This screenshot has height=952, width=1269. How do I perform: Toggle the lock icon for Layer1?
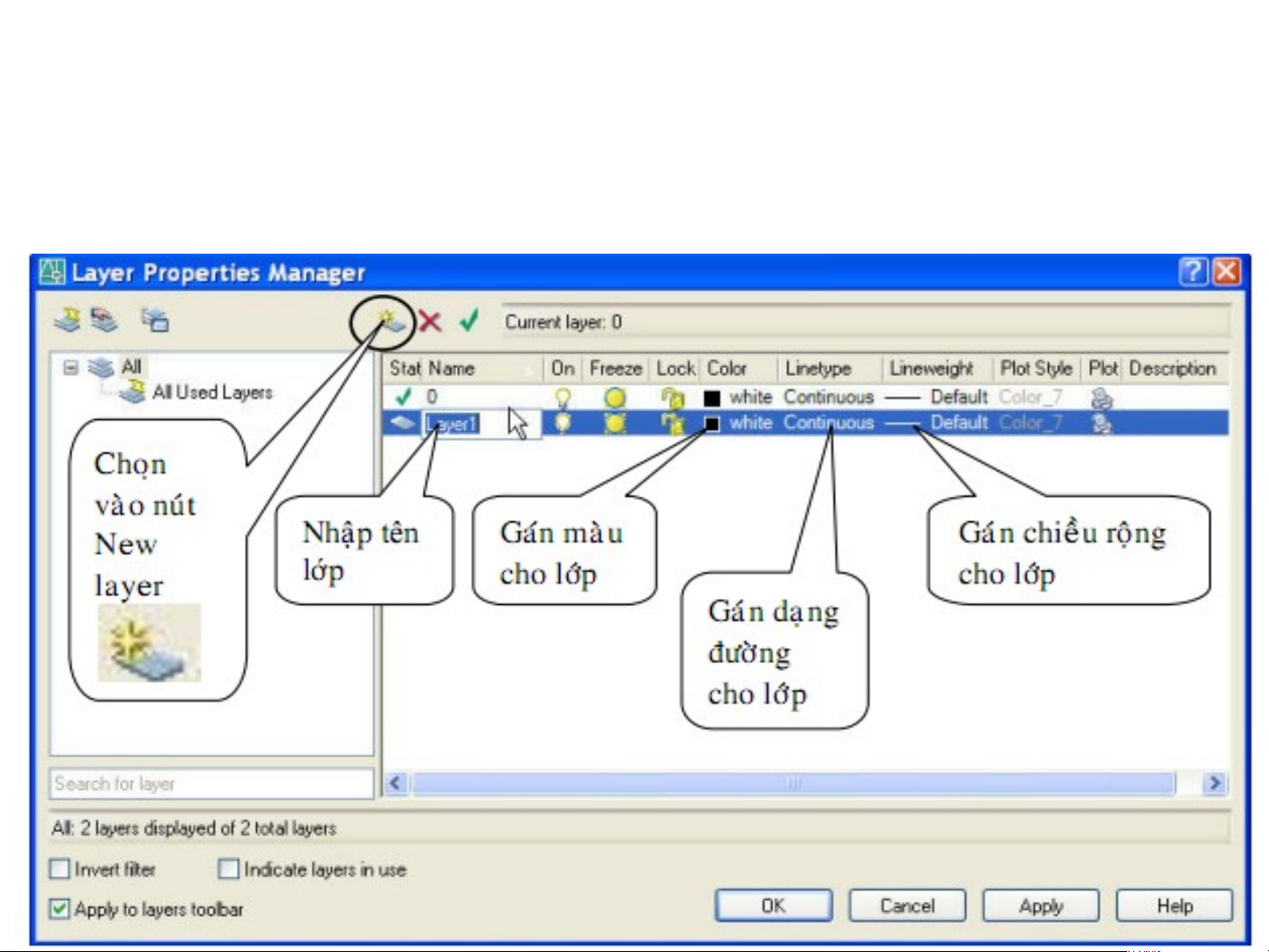point(673,424)
